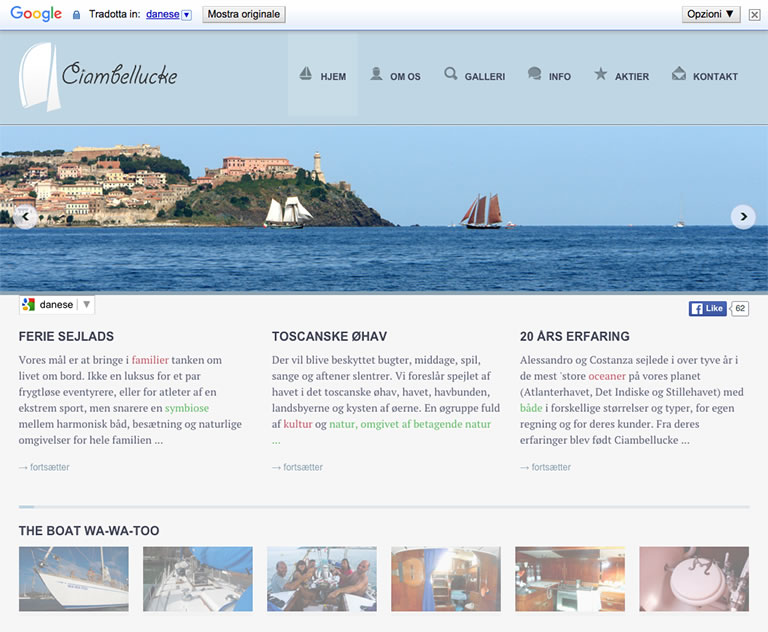
Task: Click the TOSCANSKE ØHAV heading
Action: tap(329, 336)
